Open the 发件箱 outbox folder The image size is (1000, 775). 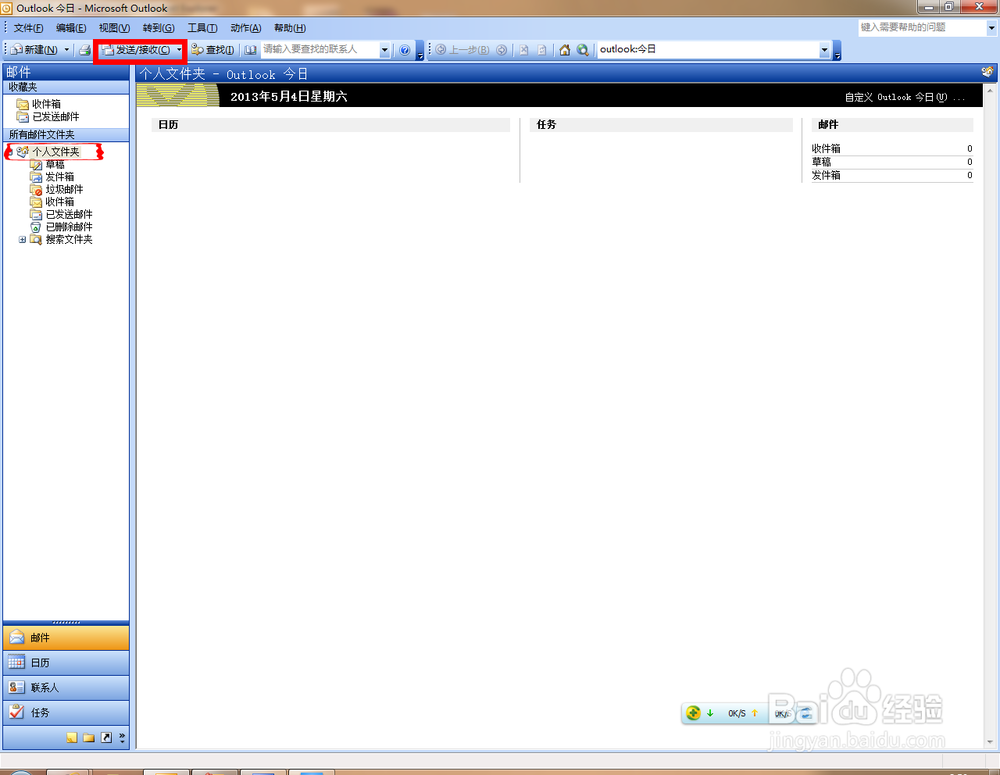pos(59,177)
